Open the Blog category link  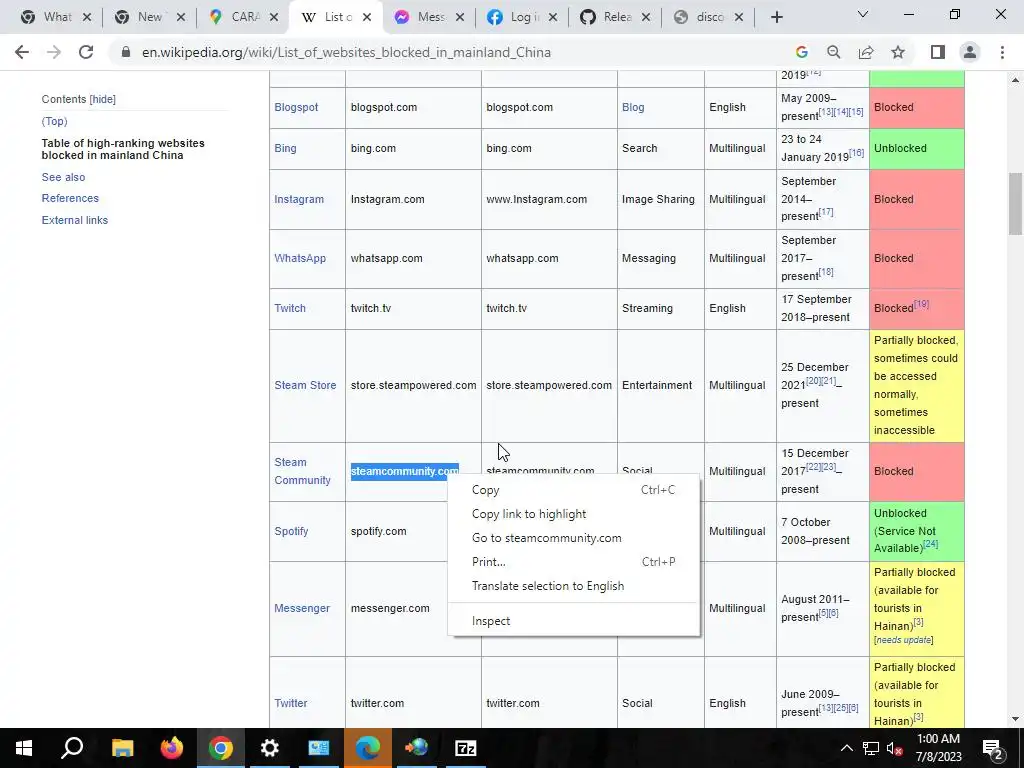click(x=633, y=107)
